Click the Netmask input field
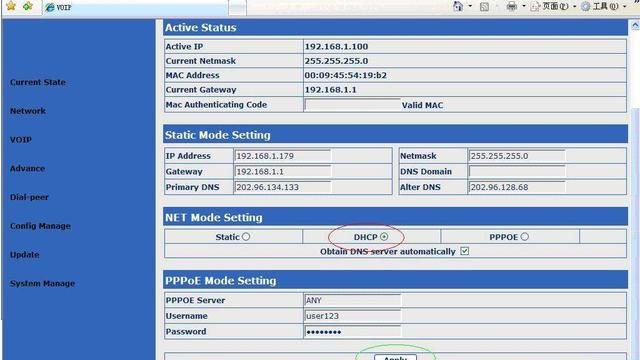This screenshot has height=360, width=640. point(517,156)
